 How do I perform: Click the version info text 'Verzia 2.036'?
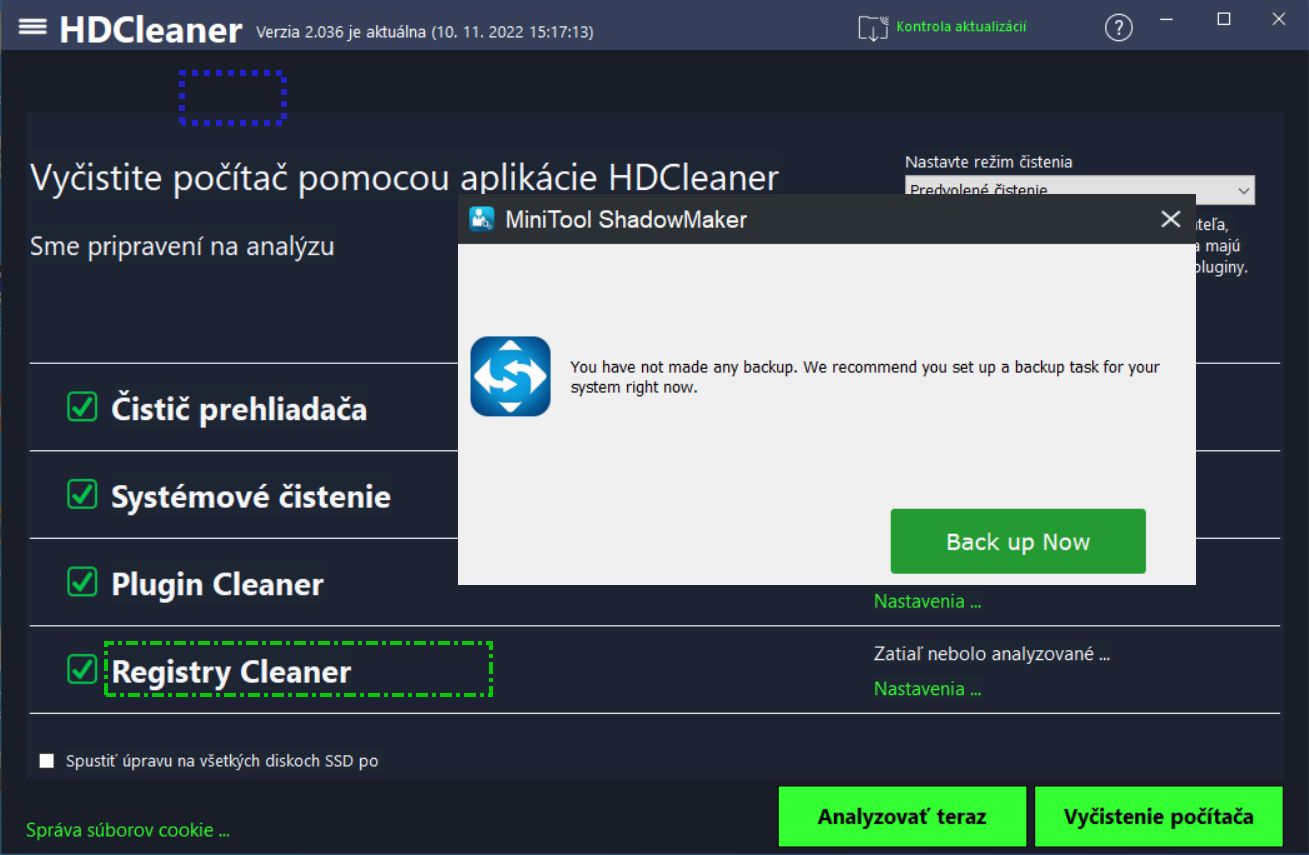424,32
